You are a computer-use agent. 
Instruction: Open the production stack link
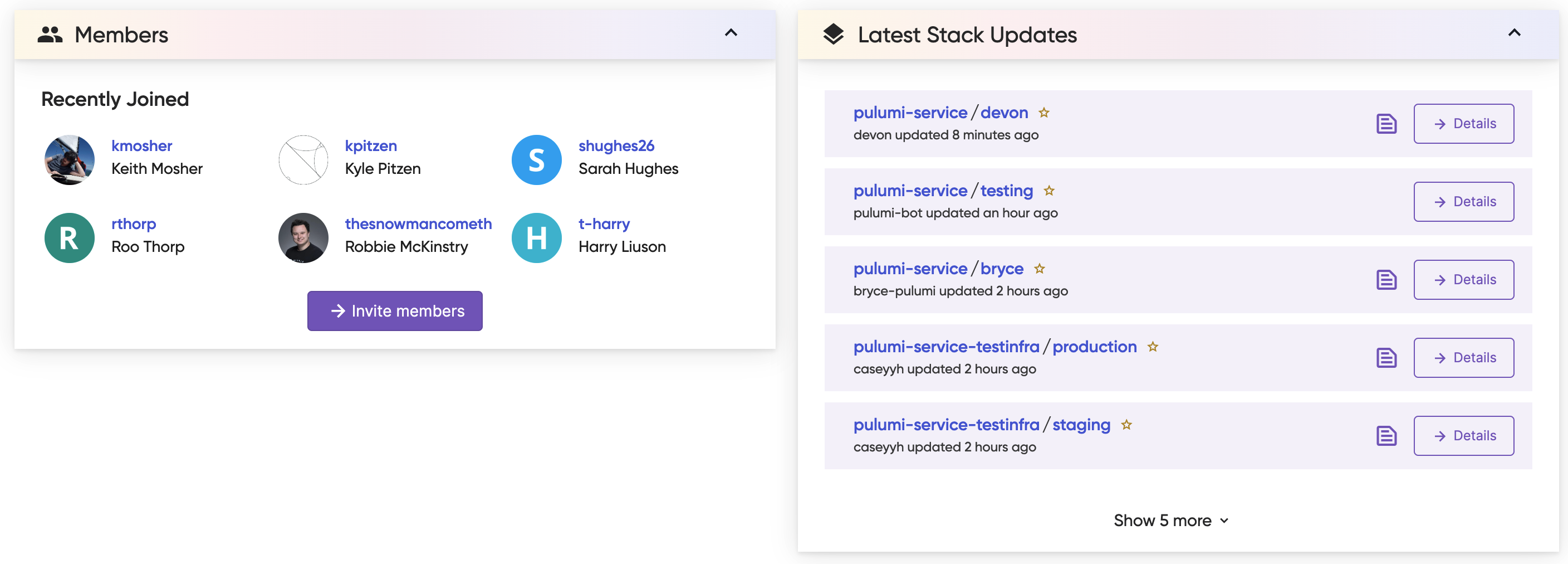tap(1095, 347)
